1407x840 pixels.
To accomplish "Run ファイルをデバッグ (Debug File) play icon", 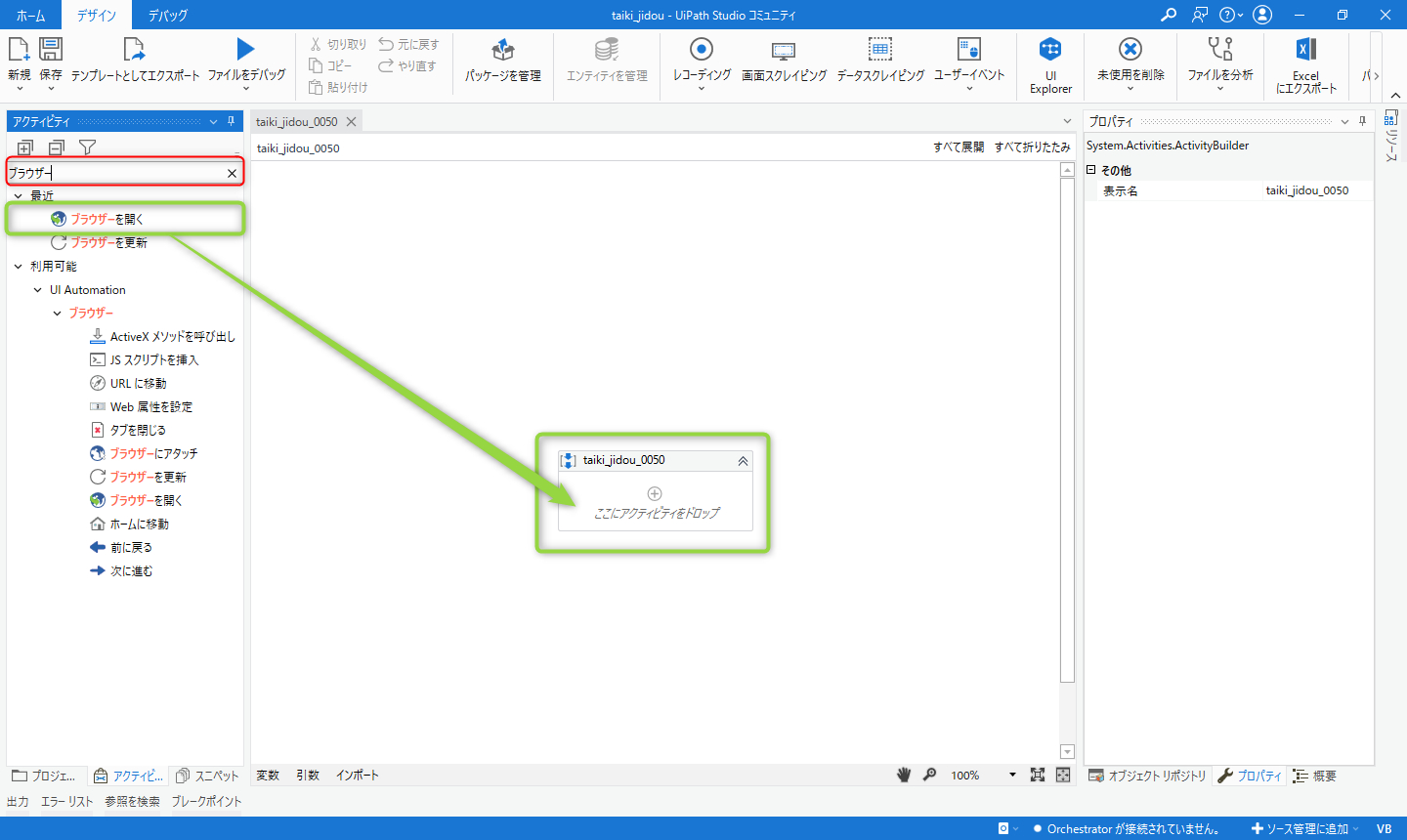I will point(246,49).
